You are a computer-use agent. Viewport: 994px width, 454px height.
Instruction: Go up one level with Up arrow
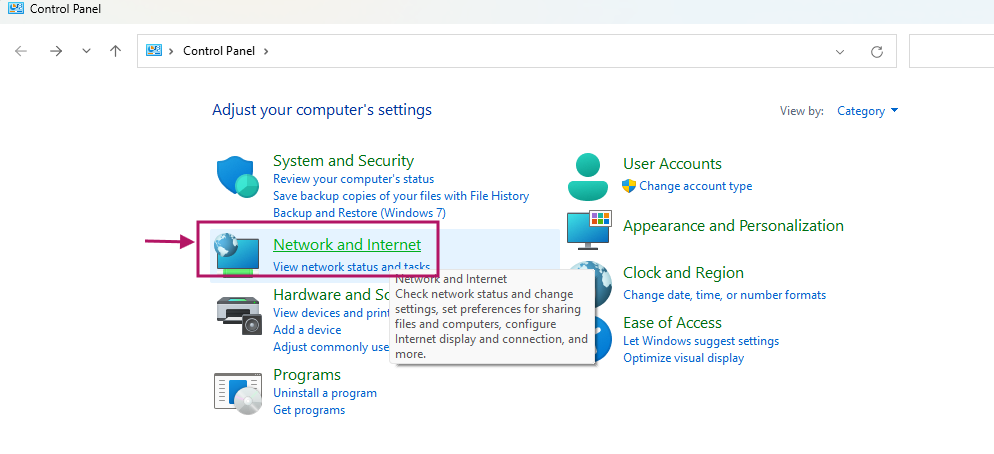(116, 51)
